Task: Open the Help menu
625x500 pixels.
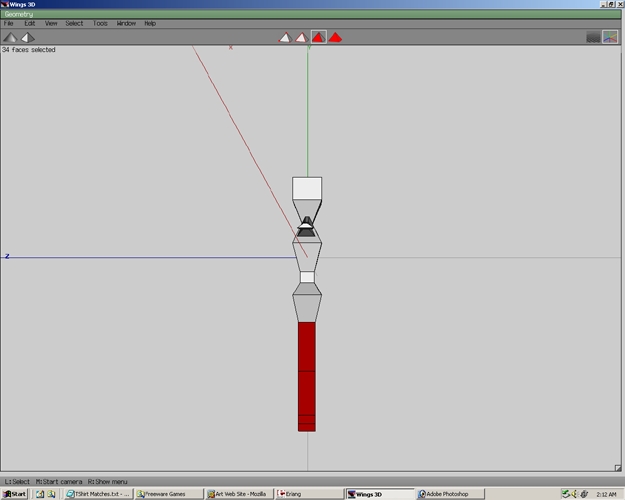Action: tap(150, 24)
